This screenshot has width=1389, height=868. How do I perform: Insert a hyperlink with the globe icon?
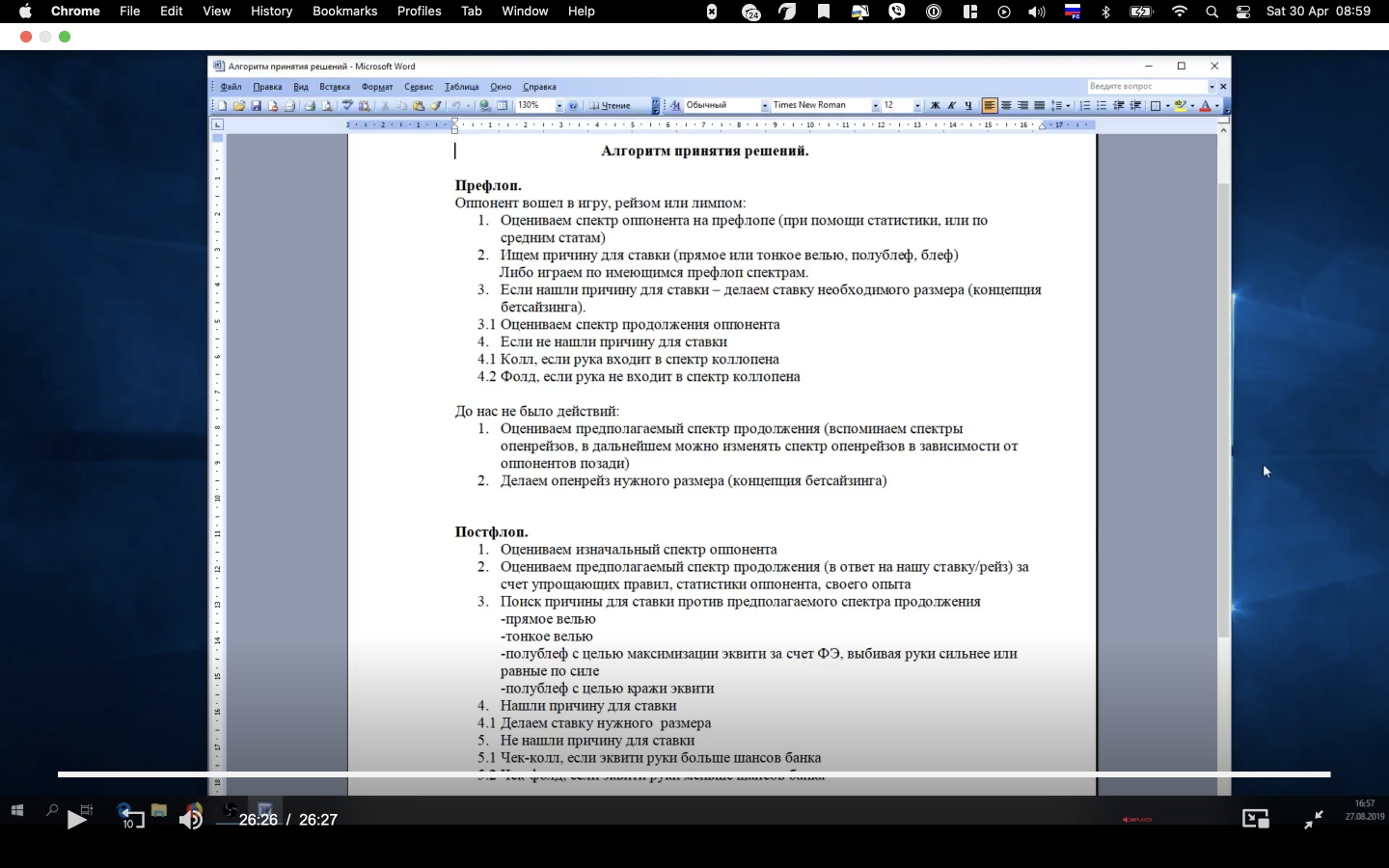pyautogui.click(x=484, y=106)
